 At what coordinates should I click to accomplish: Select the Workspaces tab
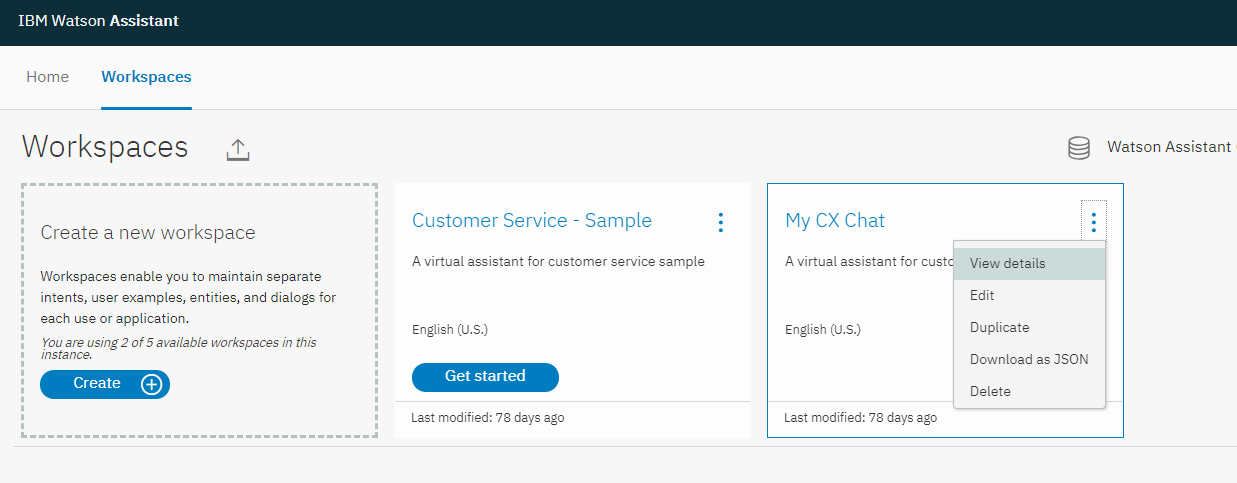[146, 77]
